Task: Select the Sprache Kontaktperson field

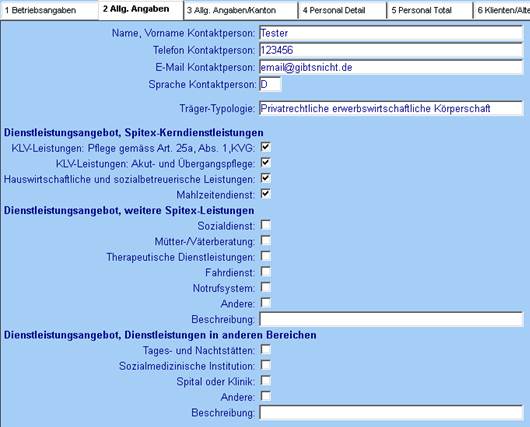Action: 270,84
